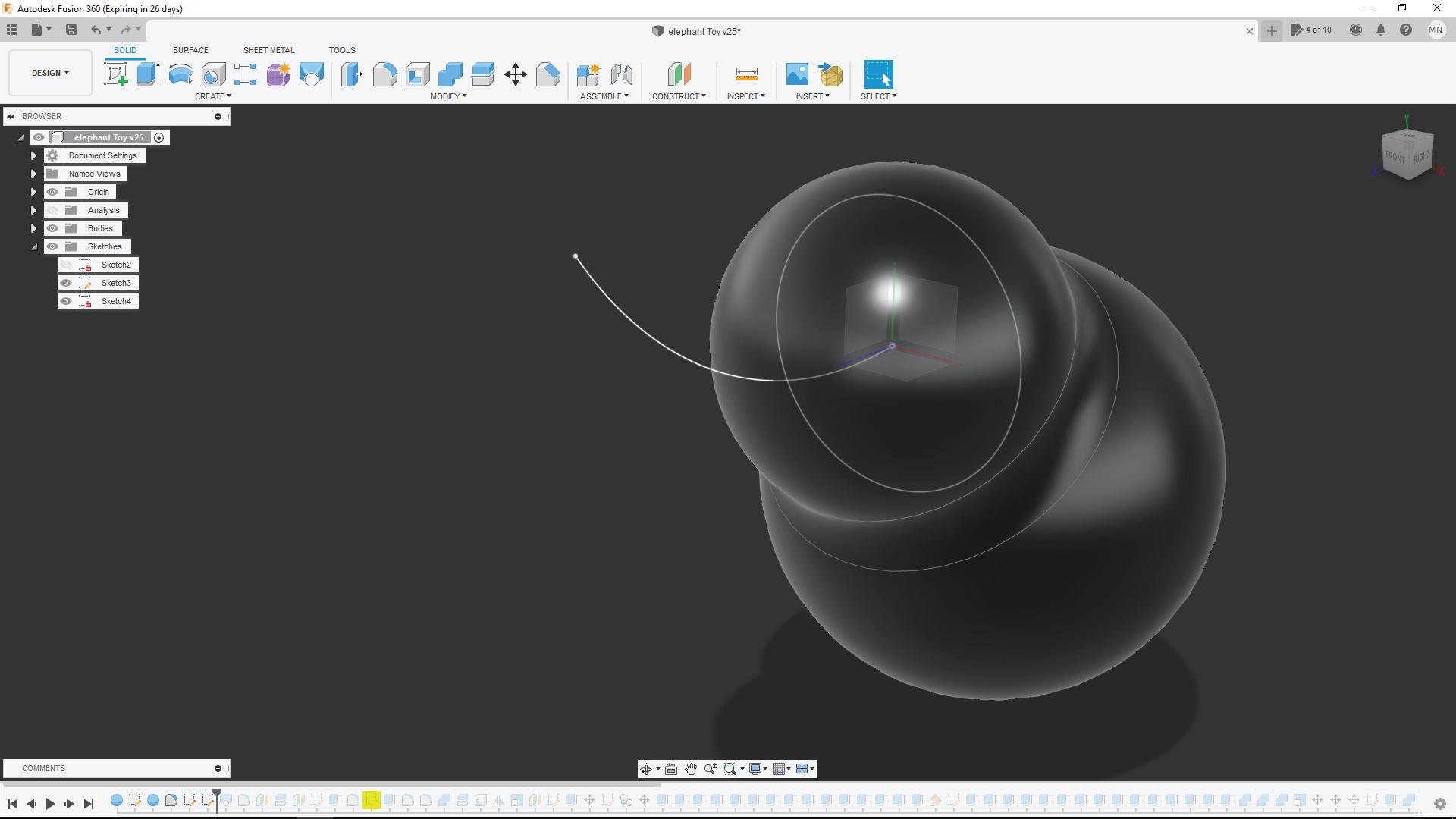The width and height of the screenshot is (1456, 819).
Task: Show Sketch2 by clicking its eye icon
Action: (66, 264)
